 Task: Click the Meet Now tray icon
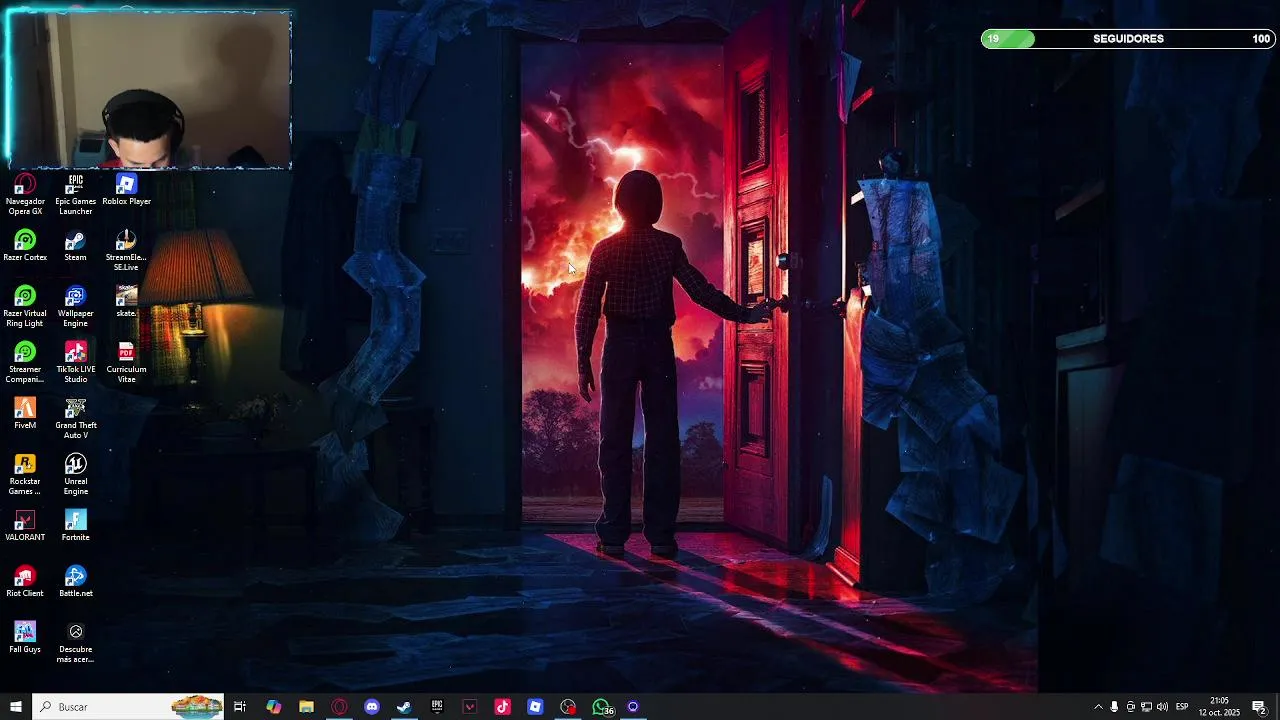[1130, 707]
